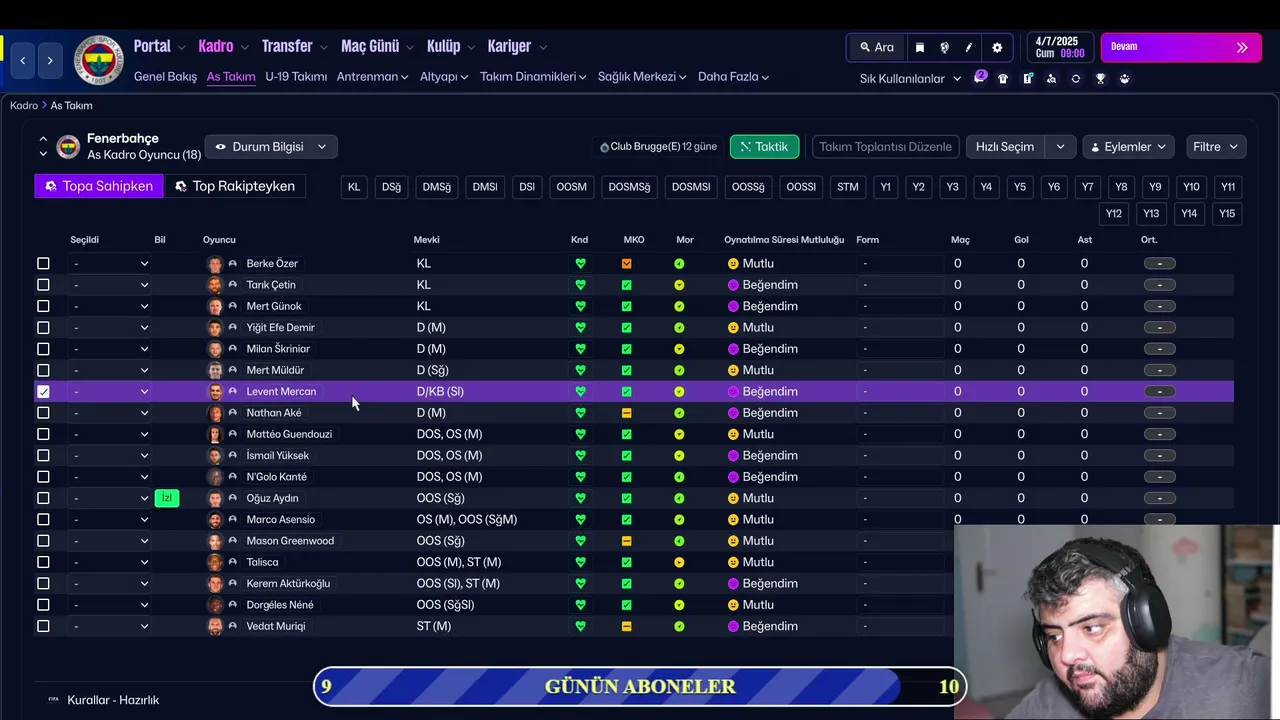Click Kerem Aktürkoğlu's happiness face icon
The height and width of the screenshot is (720, 1280).
tap(733, 583)
